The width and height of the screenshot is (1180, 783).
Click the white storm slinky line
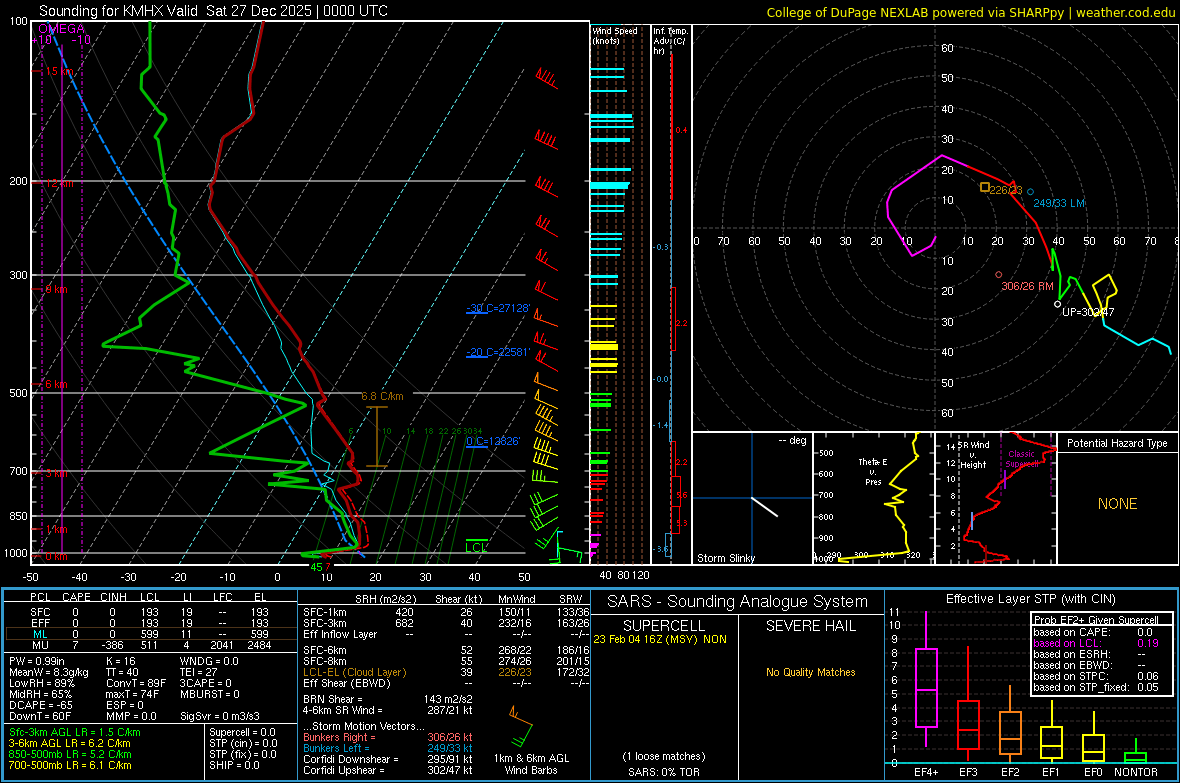(x=765, y=507)
